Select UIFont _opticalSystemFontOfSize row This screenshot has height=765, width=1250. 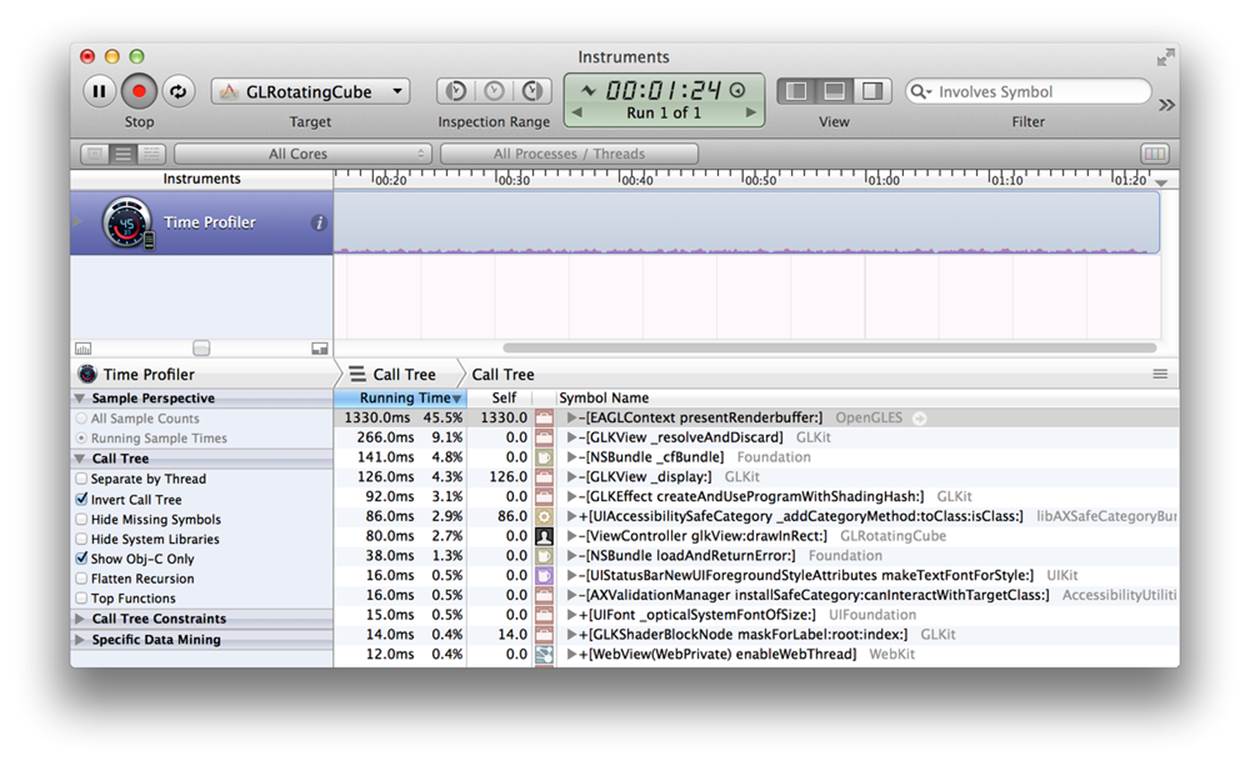pos(756,615)
